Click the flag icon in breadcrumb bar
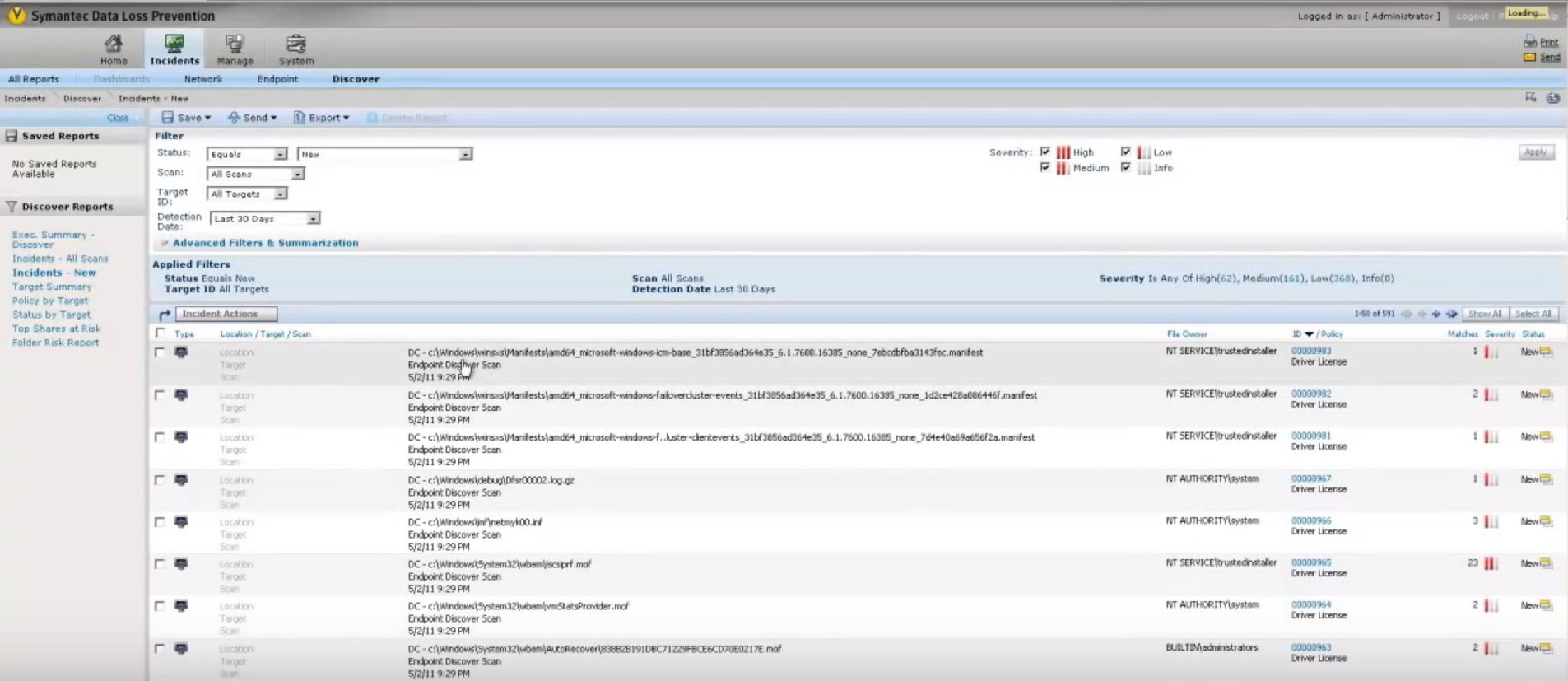Viewport: 1568px width, 681px height. tap(1531, 97)
